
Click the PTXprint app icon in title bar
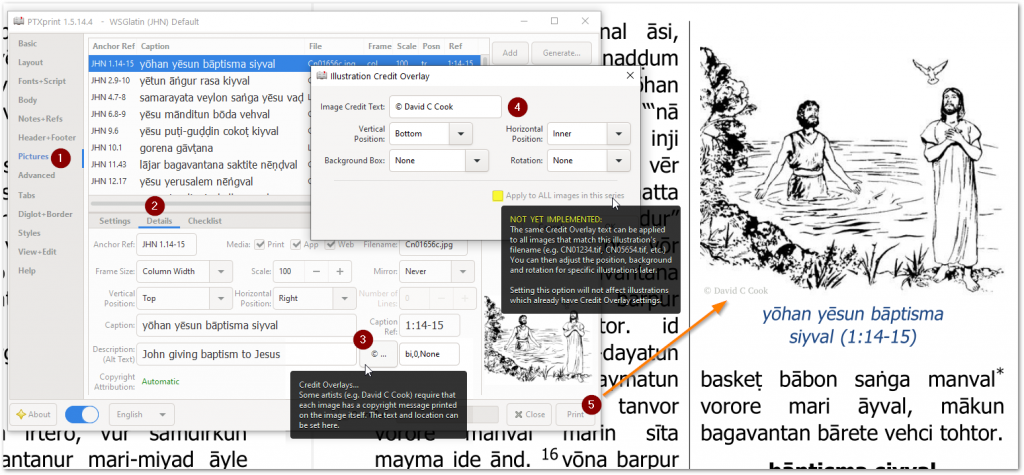[18, 22]
